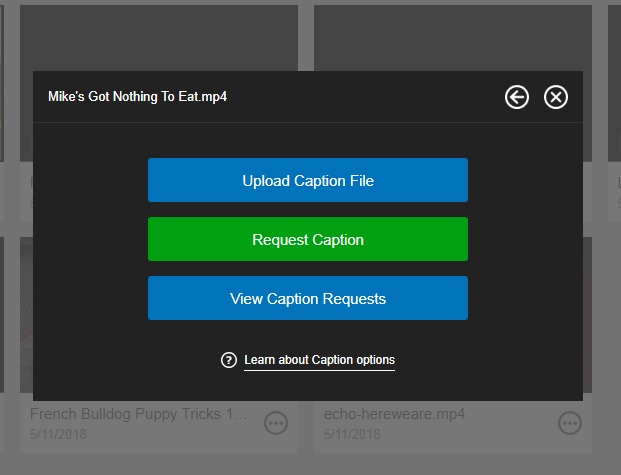Image resolution: width=621 pixels, height=475 pixels.
Task: Select the echo-hereweare.mp4 file name
Action: 394,414
